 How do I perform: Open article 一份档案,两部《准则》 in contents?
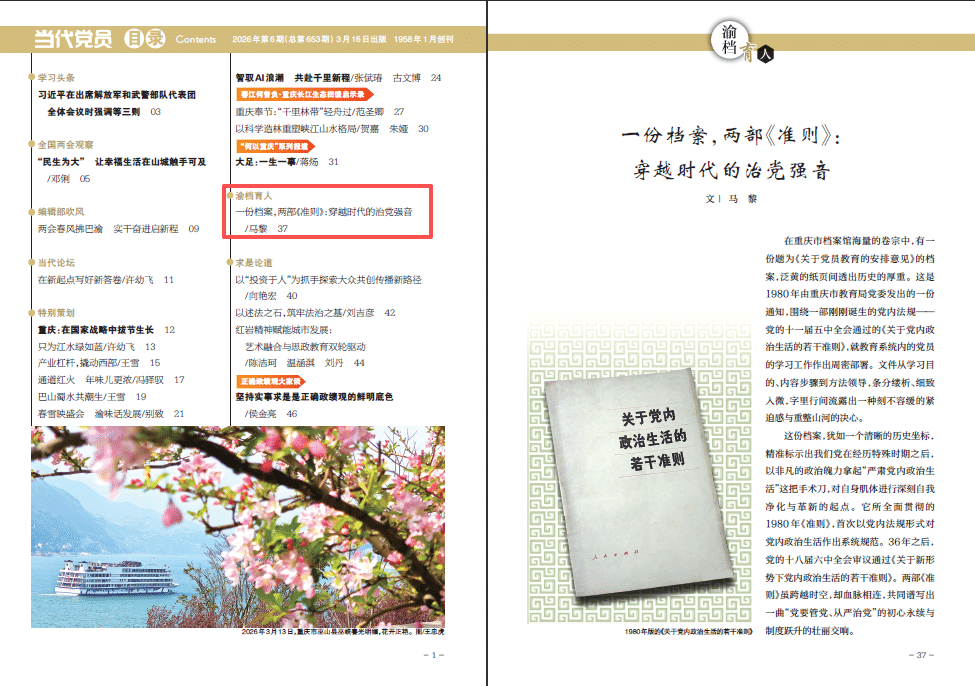(323, 212)
